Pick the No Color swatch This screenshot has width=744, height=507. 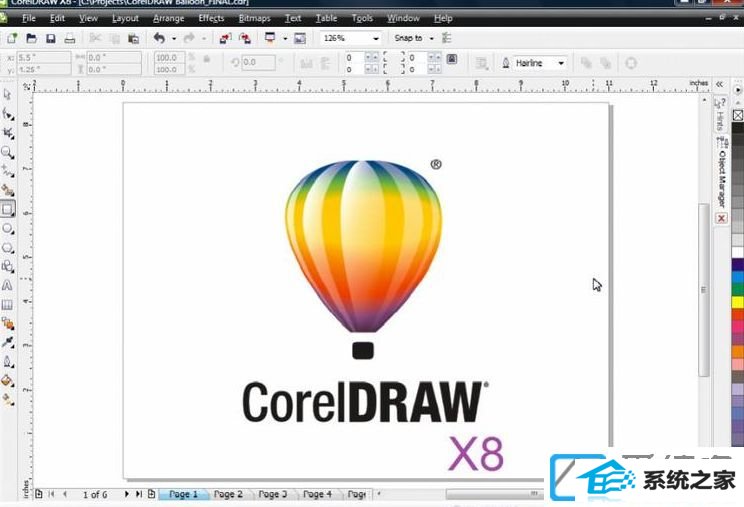[x=738, y=115]
